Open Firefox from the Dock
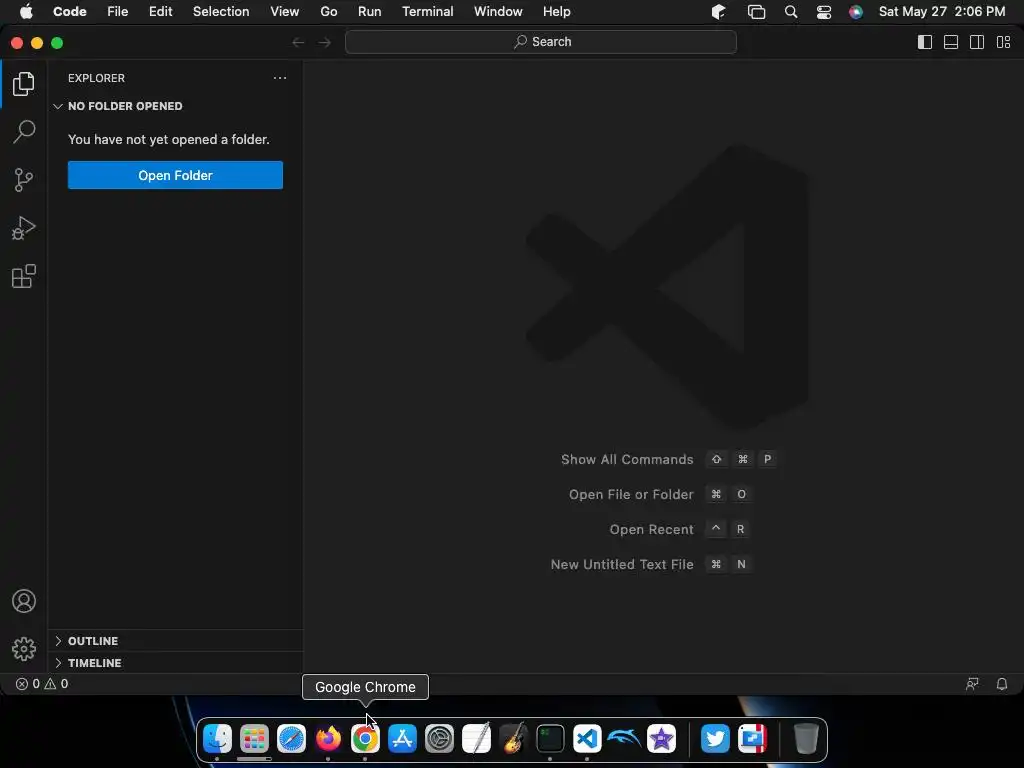This screenshot has height=768, width=1024. coord(328,739)
